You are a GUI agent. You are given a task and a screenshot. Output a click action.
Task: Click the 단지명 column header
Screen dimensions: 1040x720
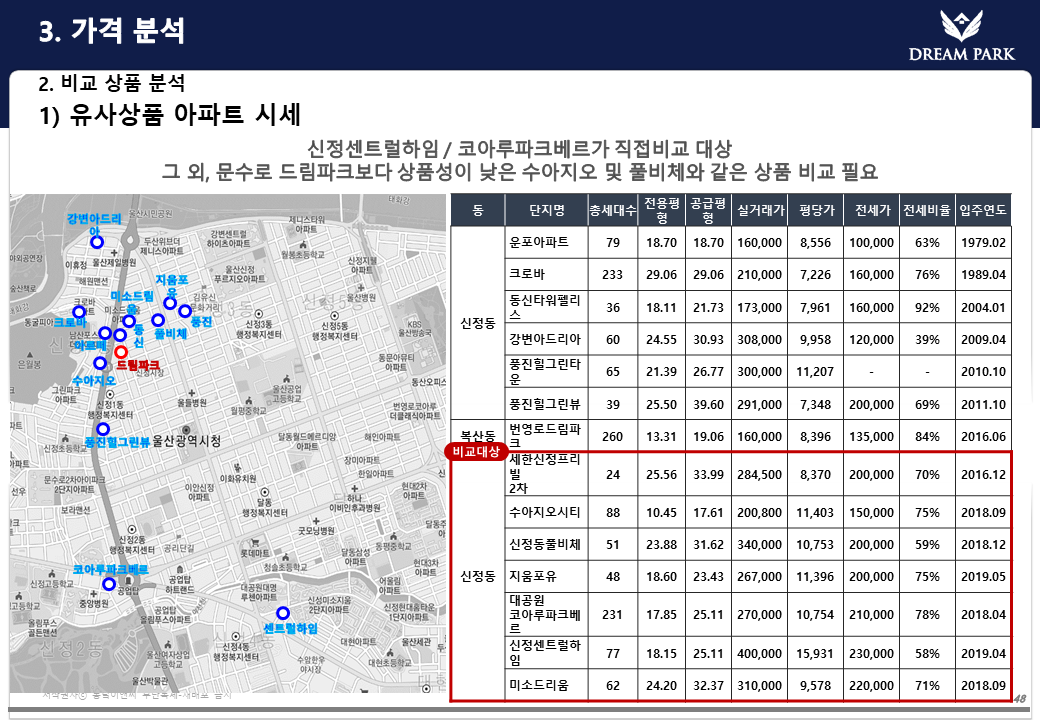(x=547, y=210)
